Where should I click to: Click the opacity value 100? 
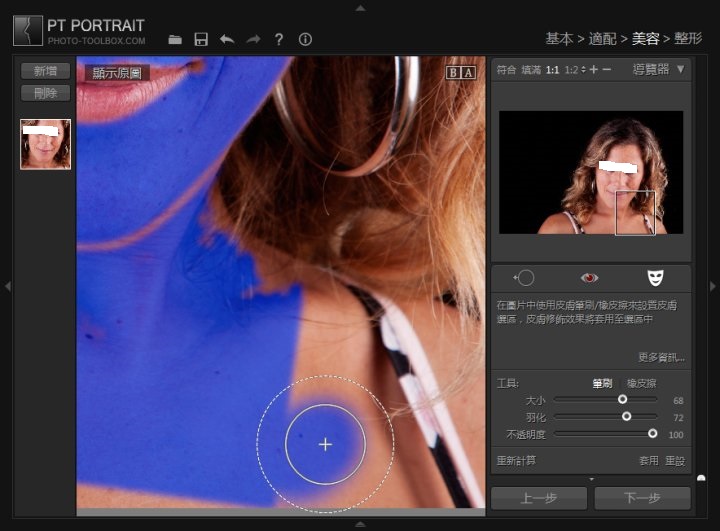tap(676, 435)
